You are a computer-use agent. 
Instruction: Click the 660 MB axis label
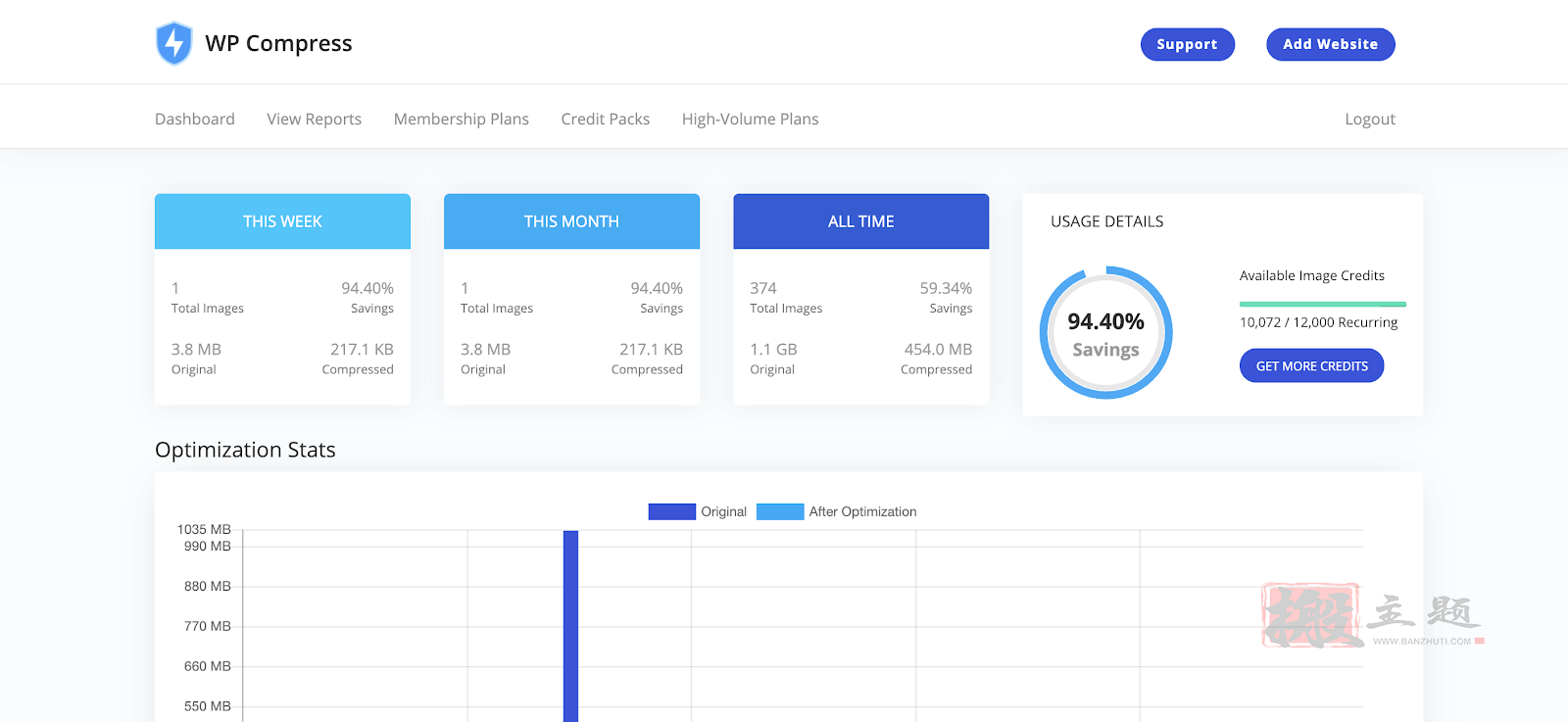(x=208, y=666)
